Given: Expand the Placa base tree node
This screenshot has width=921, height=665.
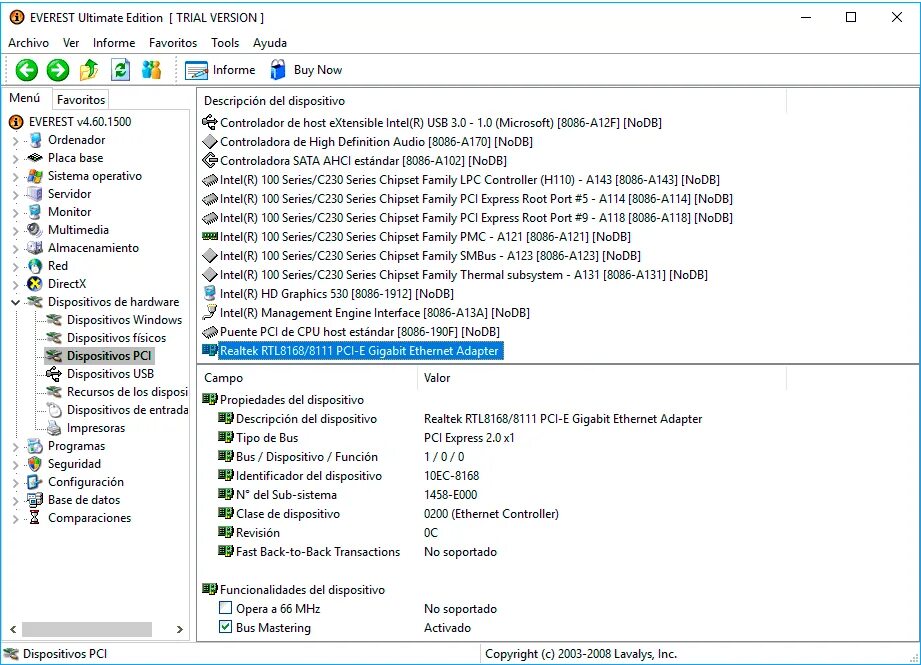Looking at the screenshot, I should point(16,158).
